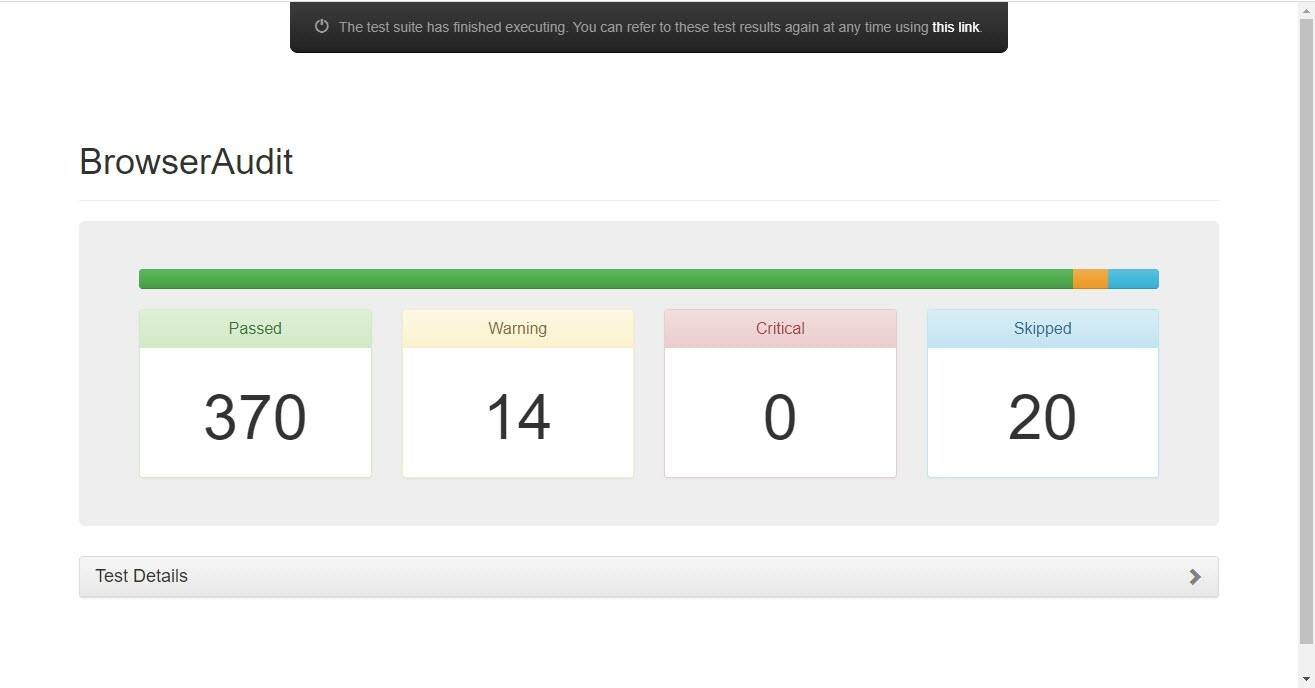Select the Passed panel header
The height and width of the screenshot is (688, 1315).
coord(255,329)
